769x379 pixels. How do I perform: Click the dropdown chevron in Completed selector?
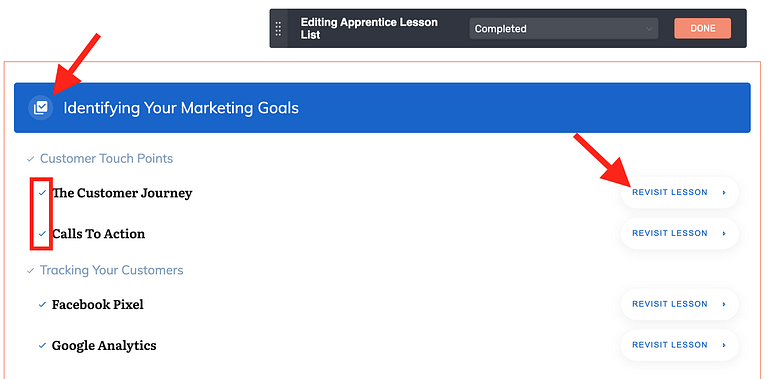[x=649, y=29]
